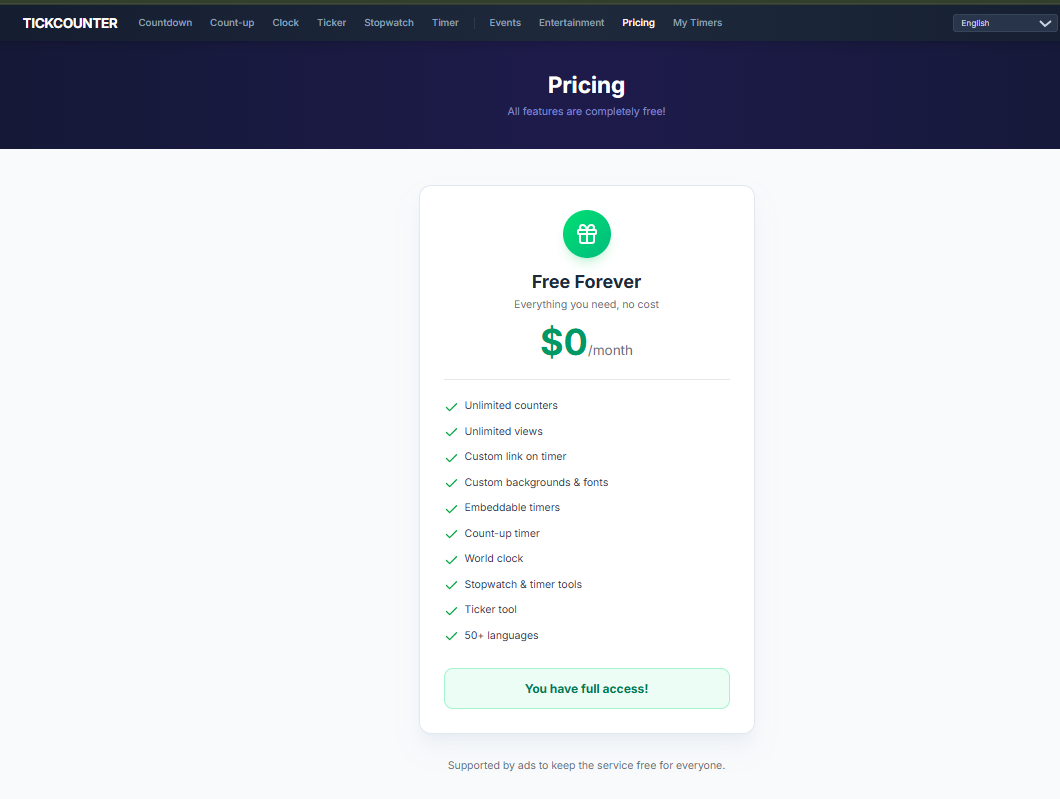Click the TICKCOUNTER logo
This screenshot has width=1060, height=799.
(x=70, y=22)
